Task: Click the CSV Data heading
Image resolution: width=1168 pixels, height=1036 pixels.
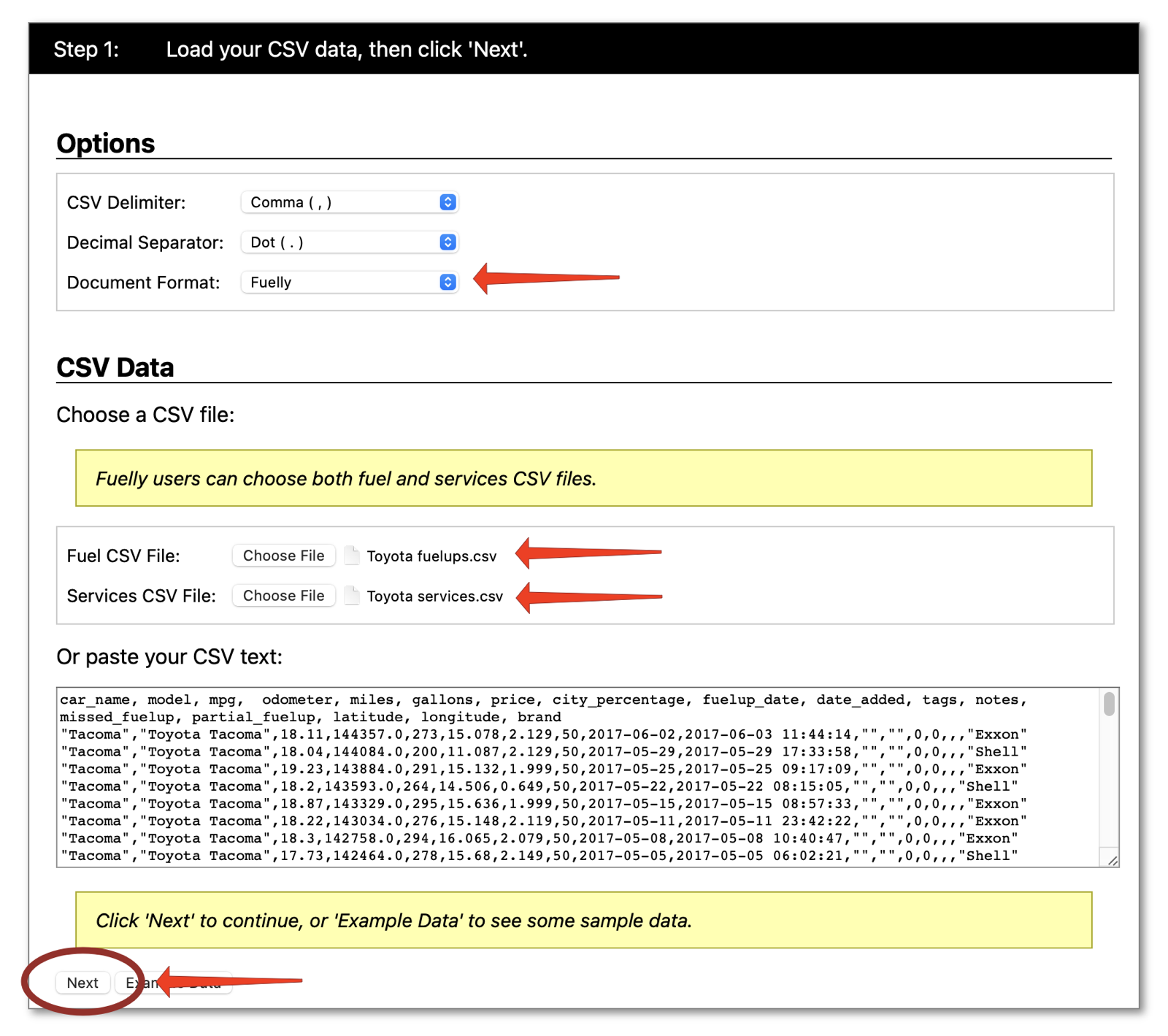Action: [115, 367]
